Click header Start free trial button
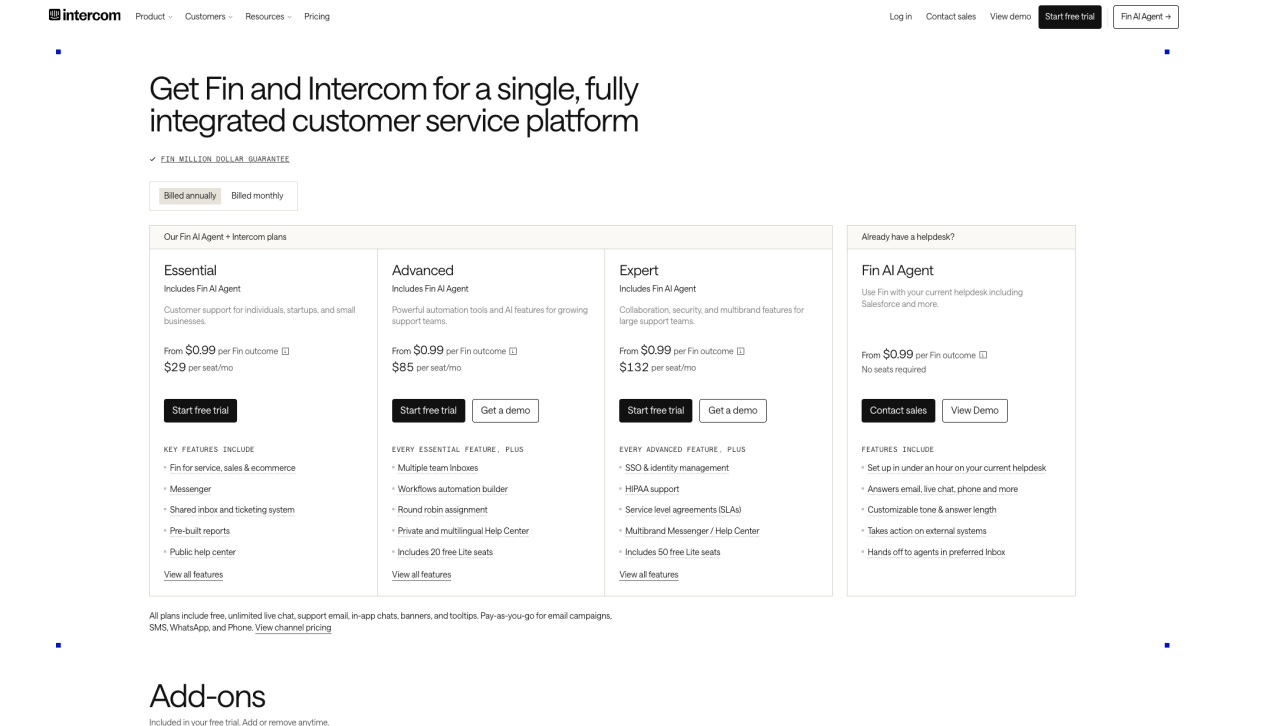This screenshot has height=726, width=1265. (1070, 17)
